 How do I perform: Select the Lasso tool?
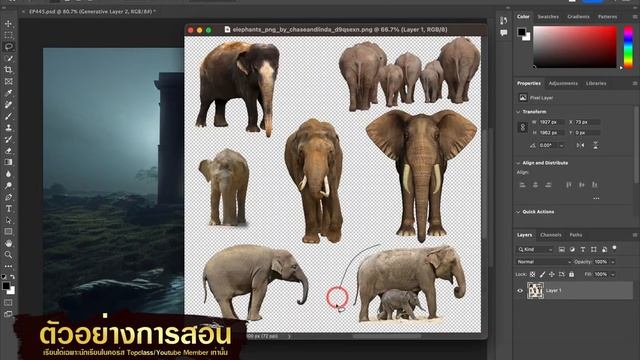tap(8, 47)
